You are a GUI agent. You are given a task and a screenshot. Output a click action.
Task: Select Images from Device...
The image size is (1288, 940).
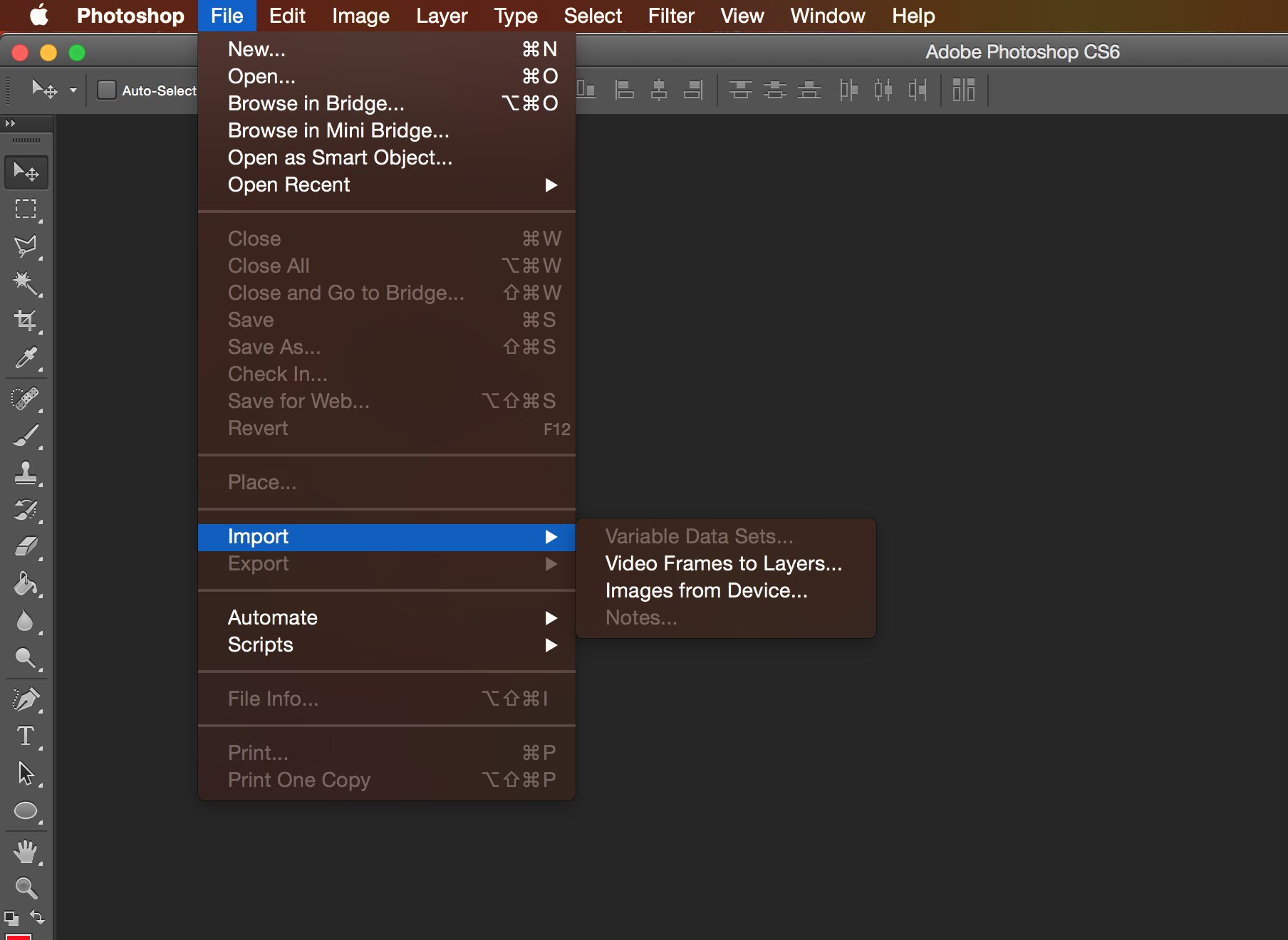coord(726,591)
